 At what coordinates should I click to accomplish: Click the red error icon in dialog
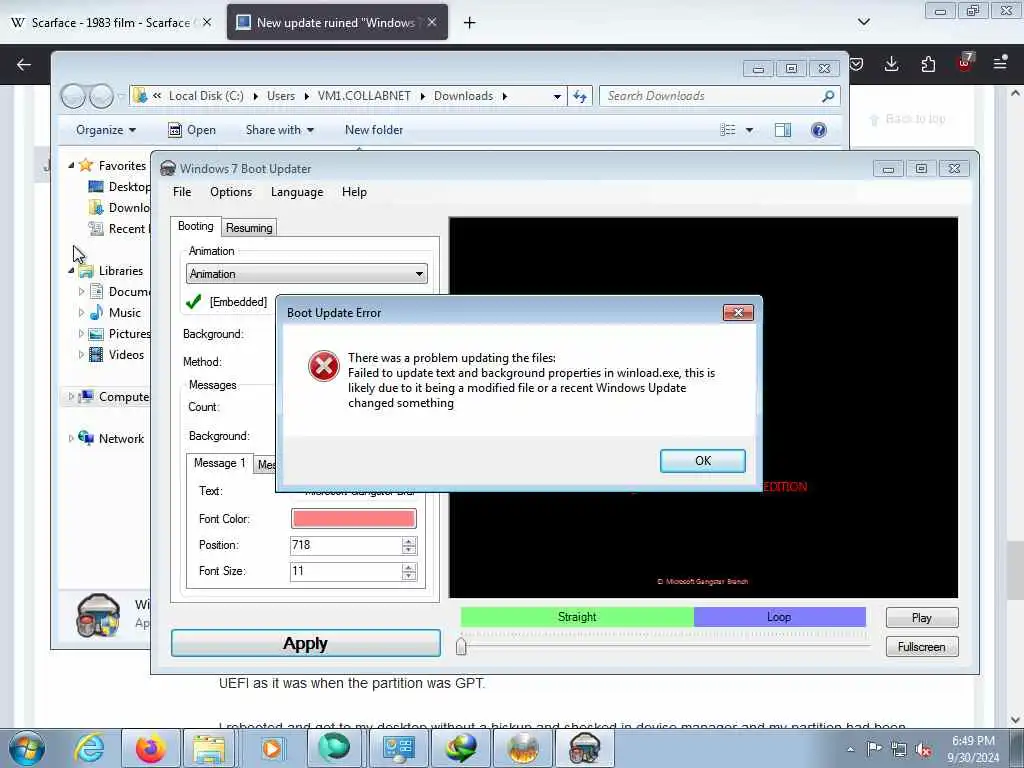click(x=324, y=366)
